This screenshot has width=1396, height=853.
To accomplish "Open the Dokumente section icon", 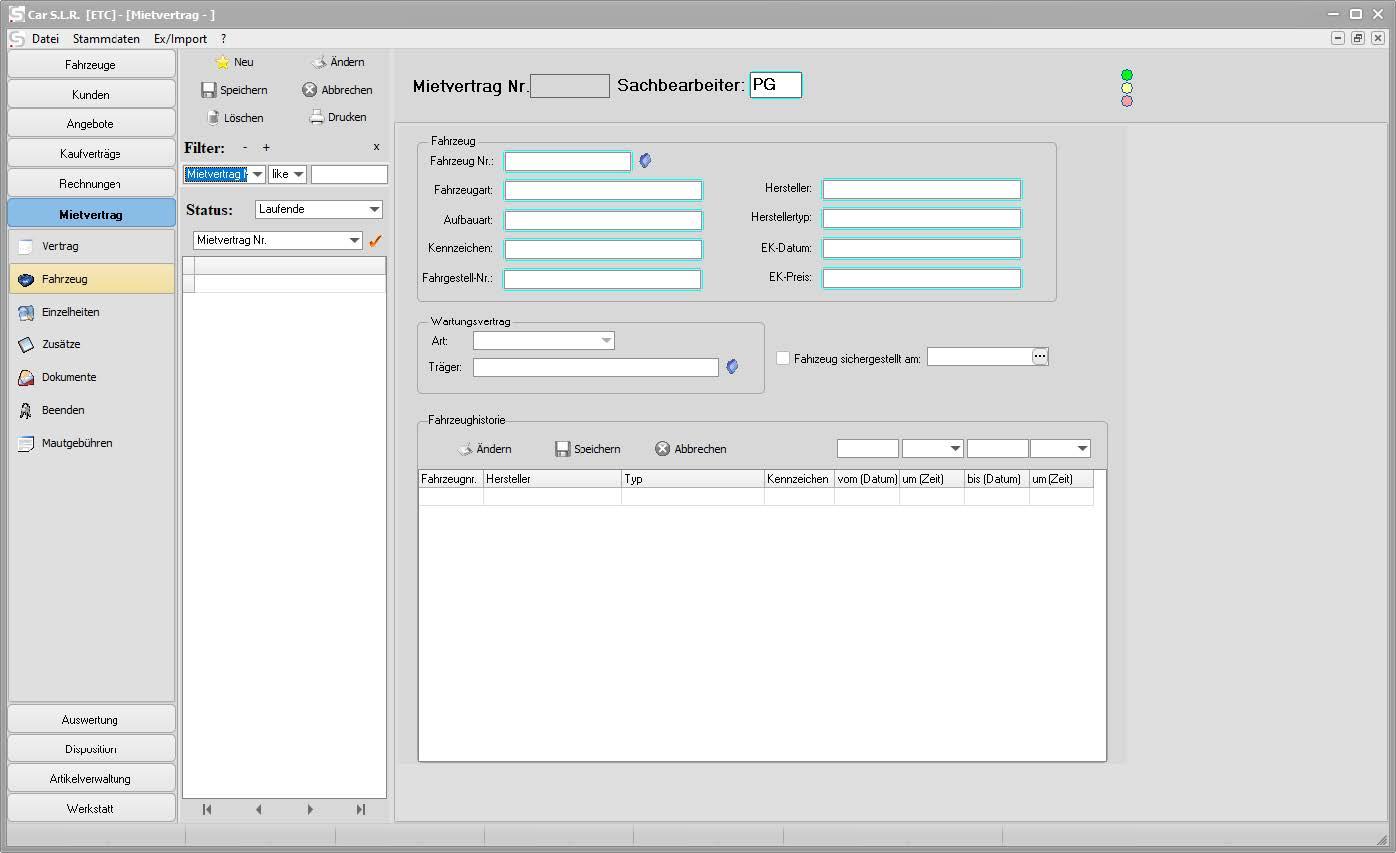I will [x=27, y=377].
